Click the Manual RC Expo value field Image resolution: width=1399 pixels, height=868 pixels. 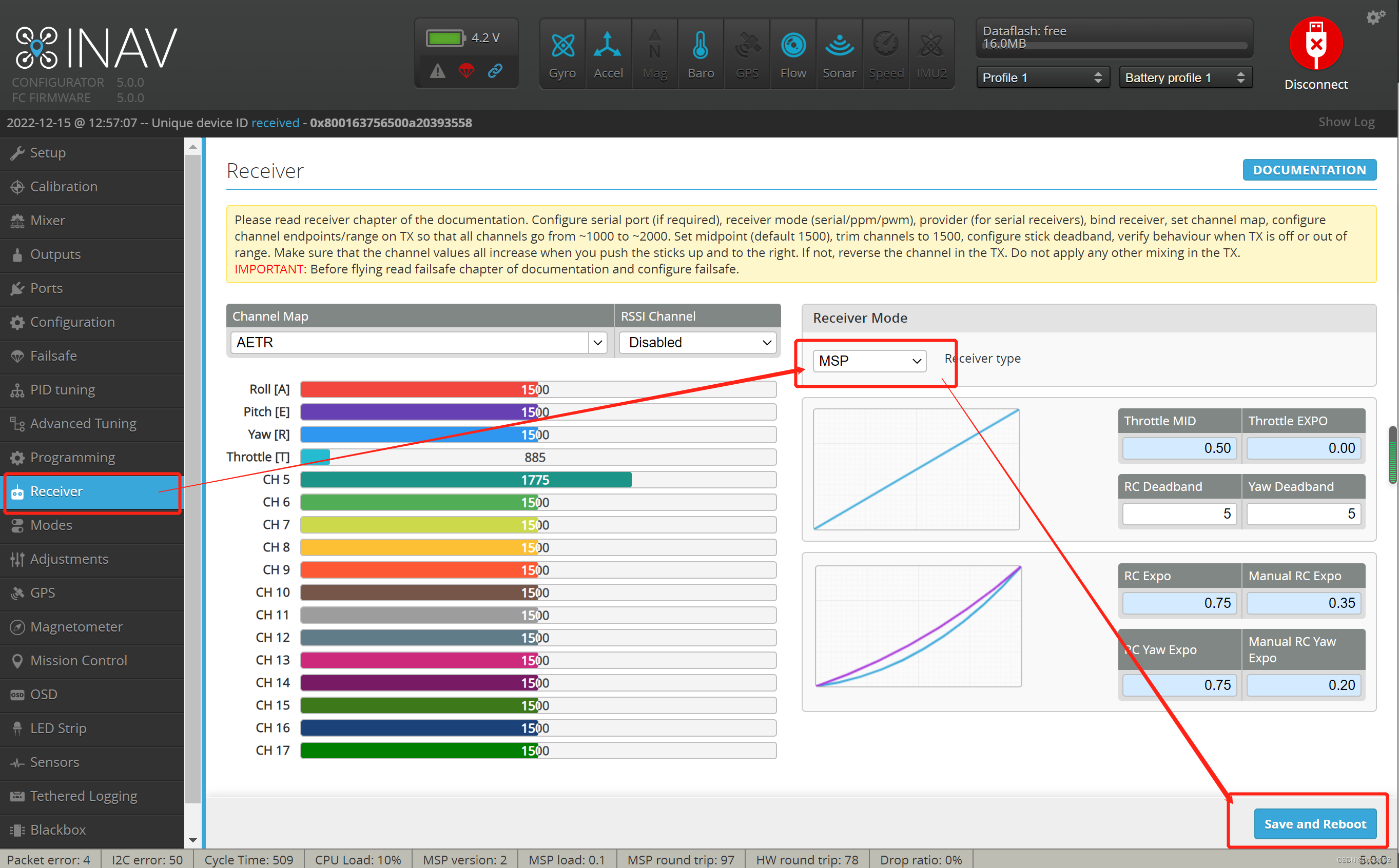coord(1303,603)
